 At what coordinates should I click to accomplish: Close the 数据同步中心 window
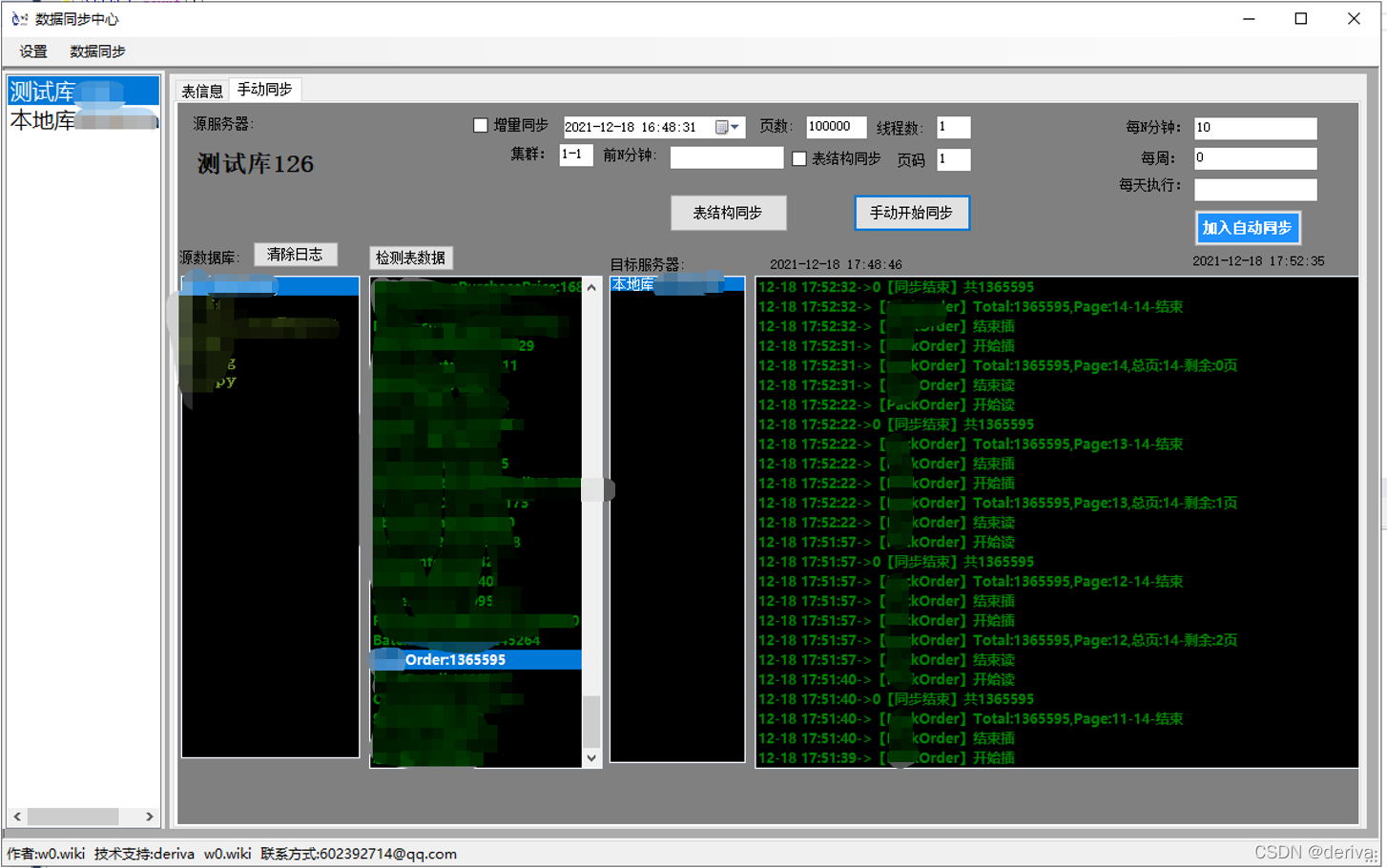pyautogui.click(x=1354, y=19)
